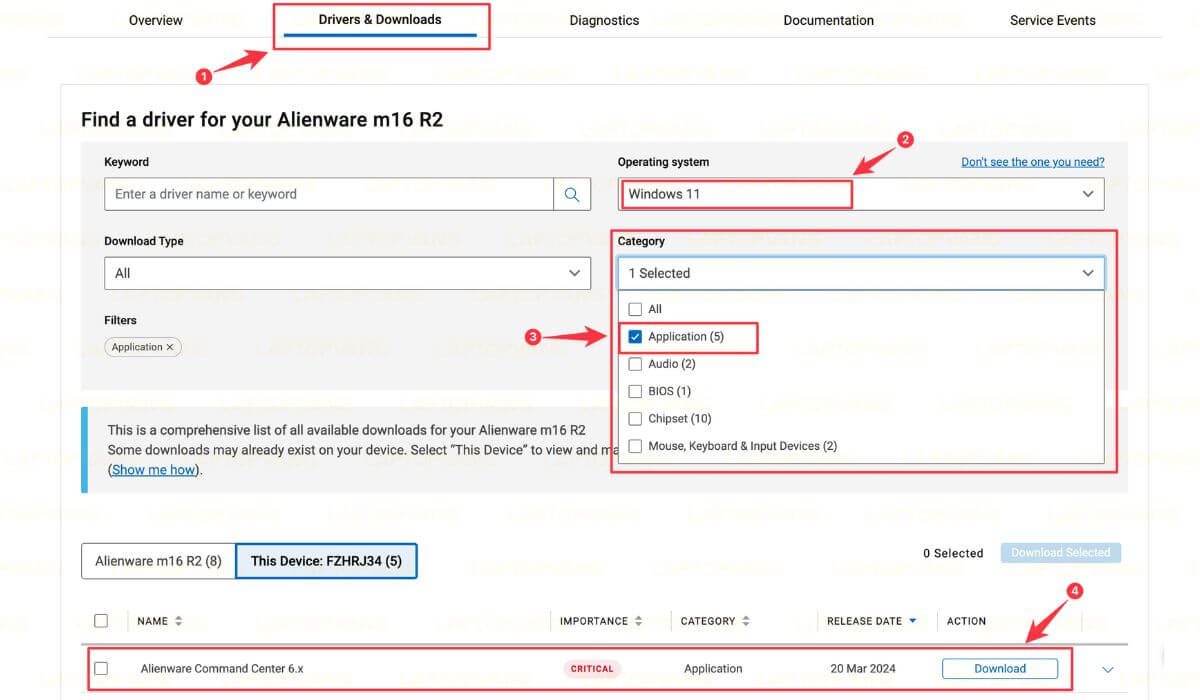This screenshot has width=1200, height=700.
Task: Check the All category checkbox
Action: click(x=635, y=309)
